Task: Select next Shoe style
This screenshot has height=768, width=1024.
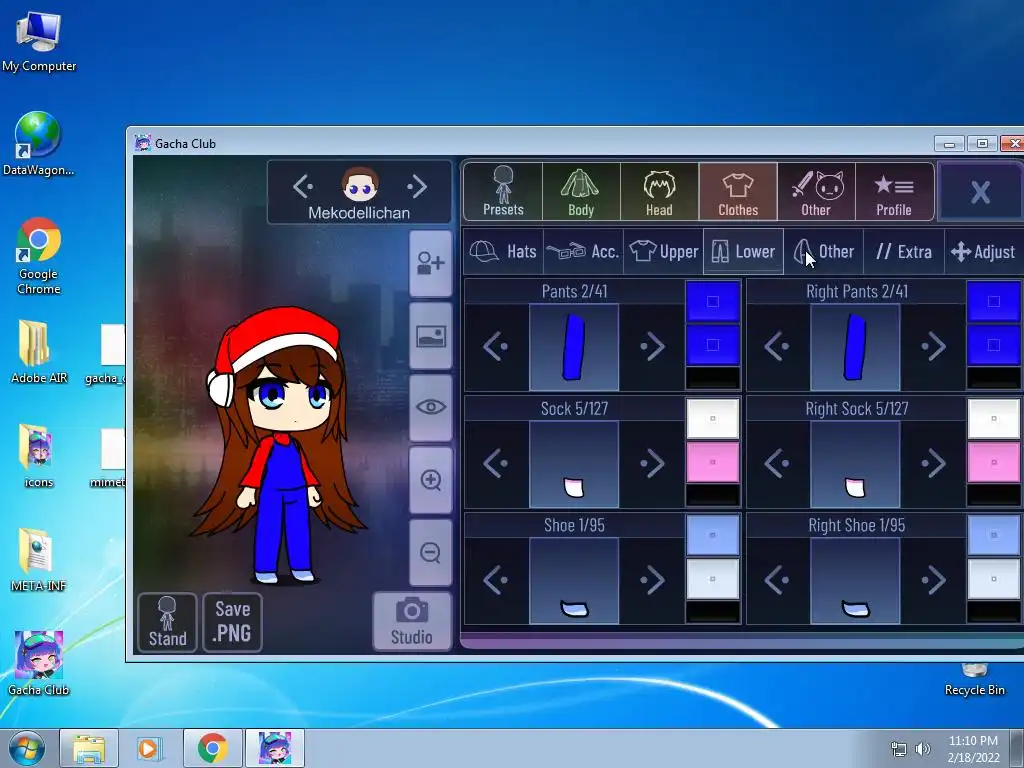Action: [652, 580]
